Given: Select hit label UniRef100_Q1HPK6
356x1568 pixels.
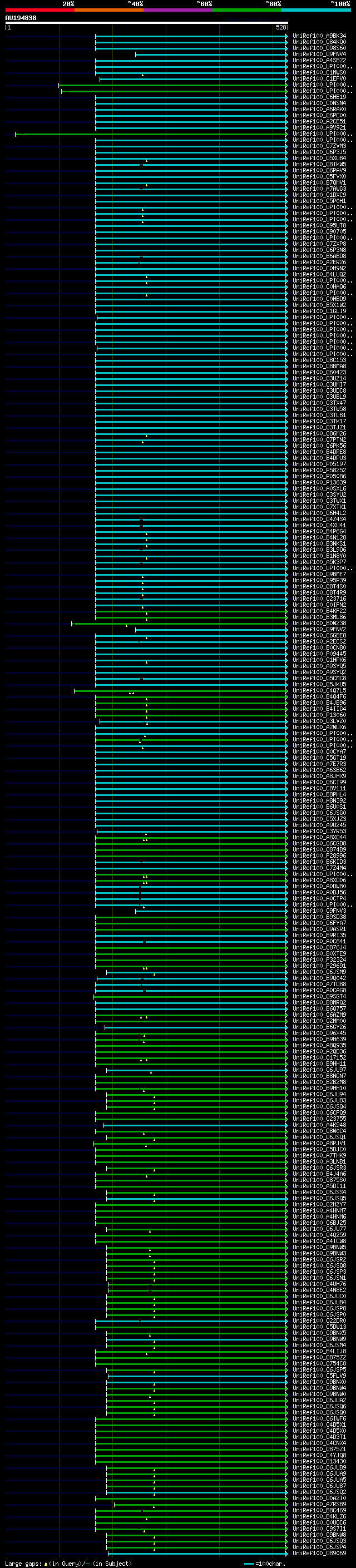Looking at the screenshot, I should [319, 660].
